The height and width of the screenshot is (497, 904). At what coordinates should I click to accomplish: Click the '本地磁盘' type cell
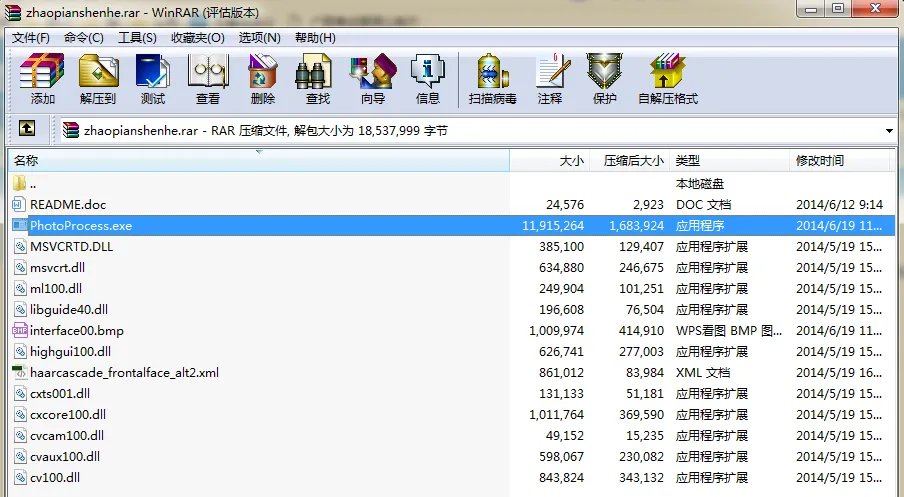[x=699, y=184]
